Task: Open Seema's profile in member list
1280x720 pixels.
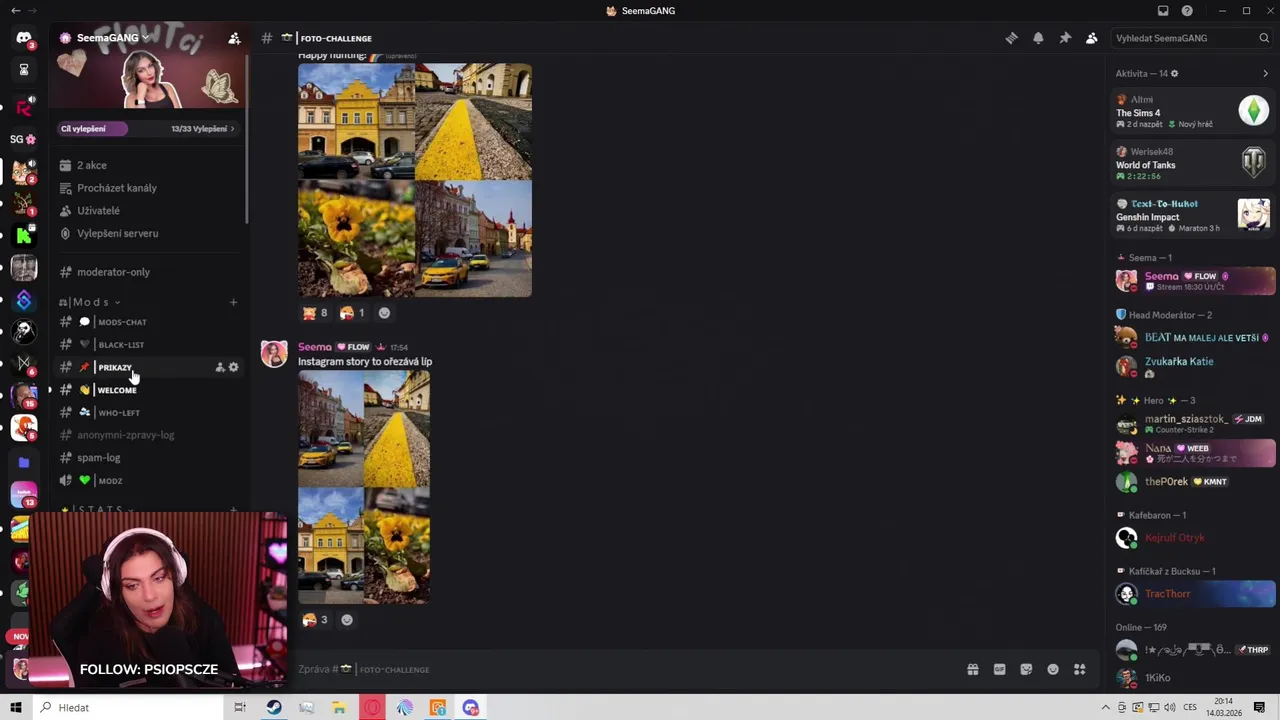Action: [x=1195, y=281]
